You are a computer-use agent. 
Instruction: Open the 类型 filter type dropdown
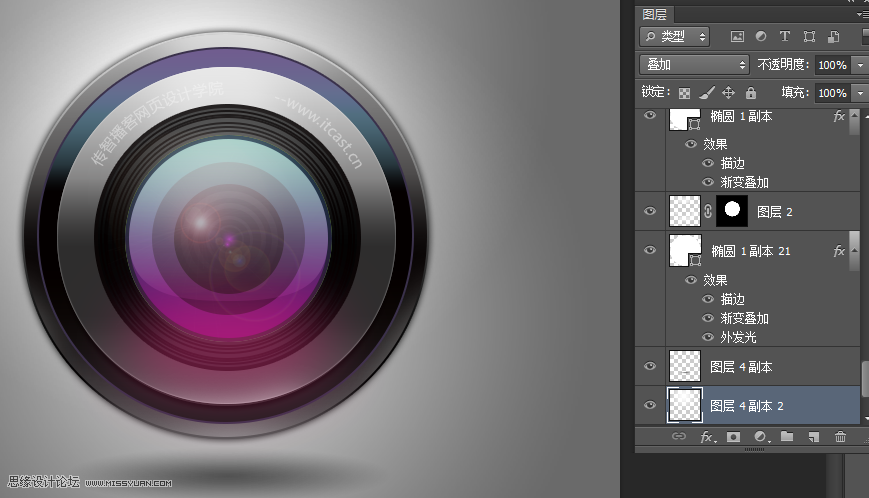pos(675,37)
